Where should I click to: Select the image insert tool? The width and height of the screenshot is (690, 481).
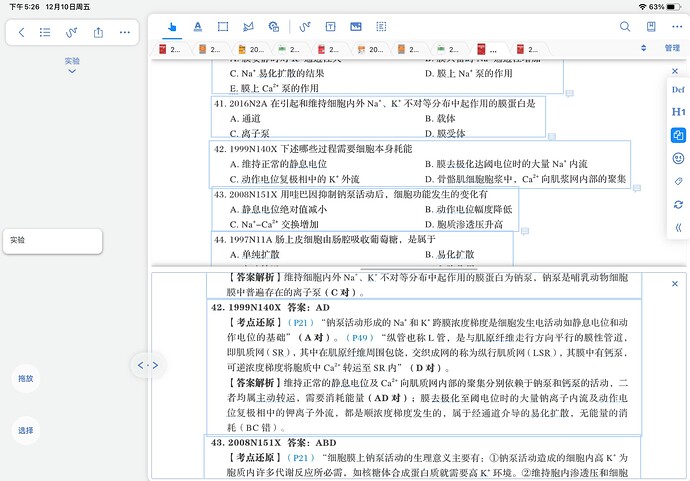356,27
